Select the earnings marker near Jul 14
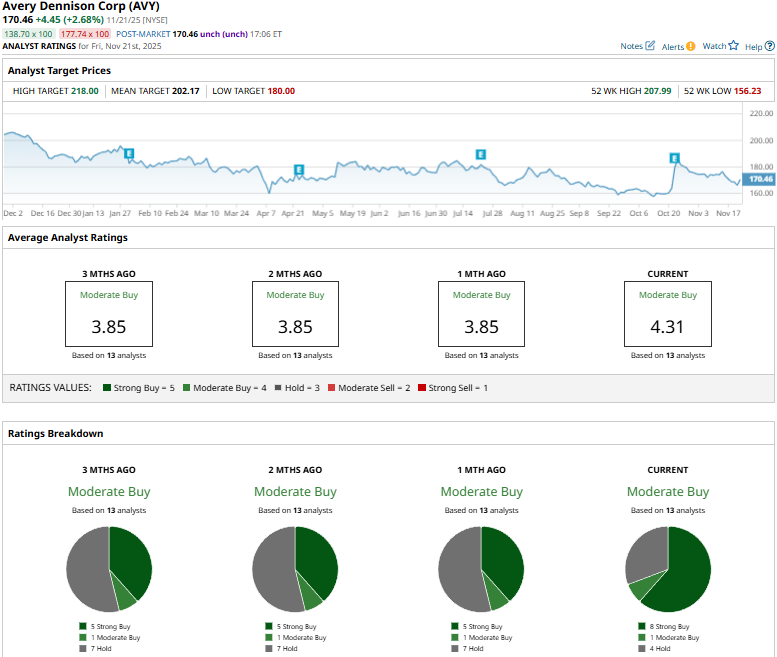The image size is (777, 657). 481,154
